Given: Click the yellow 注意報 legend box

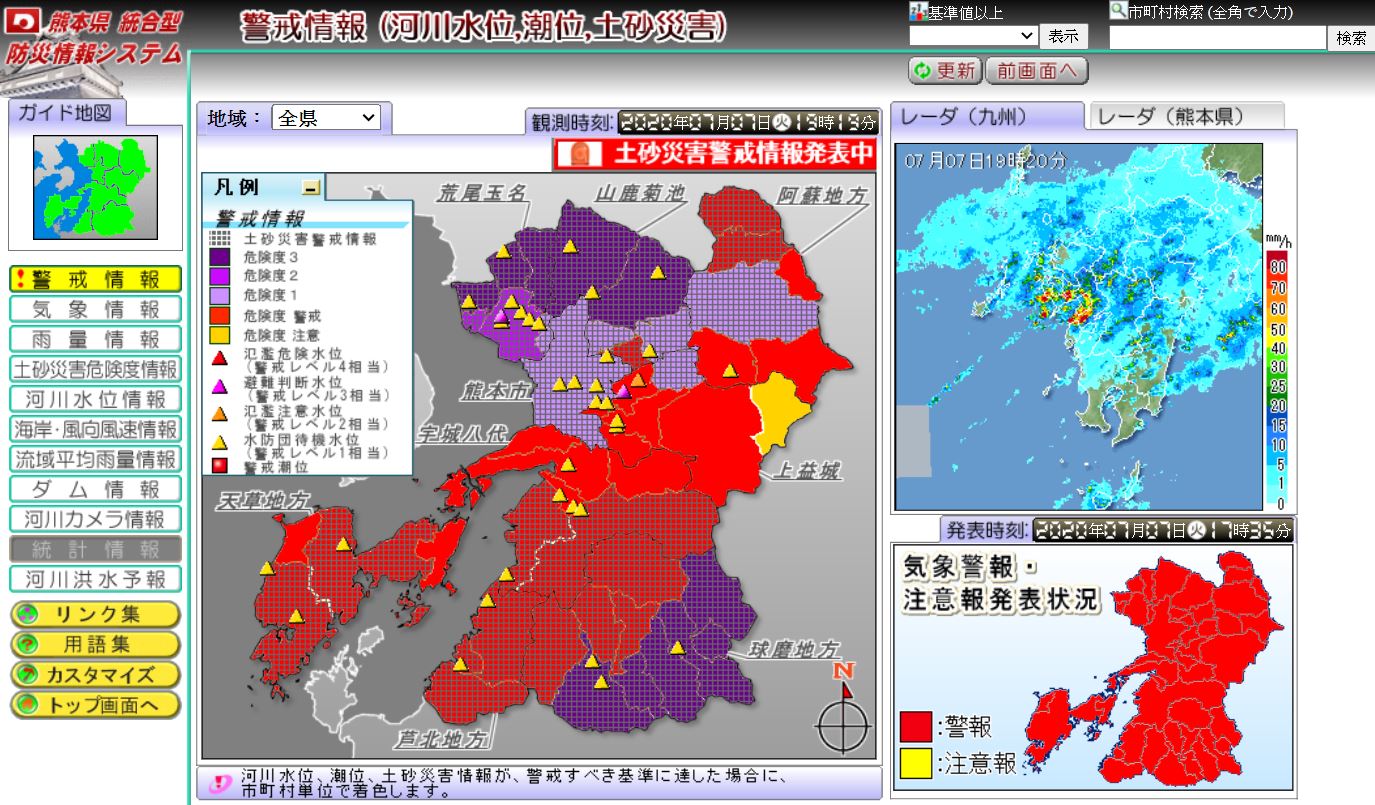Looking at the screenshot, I should tap(915, 765).
